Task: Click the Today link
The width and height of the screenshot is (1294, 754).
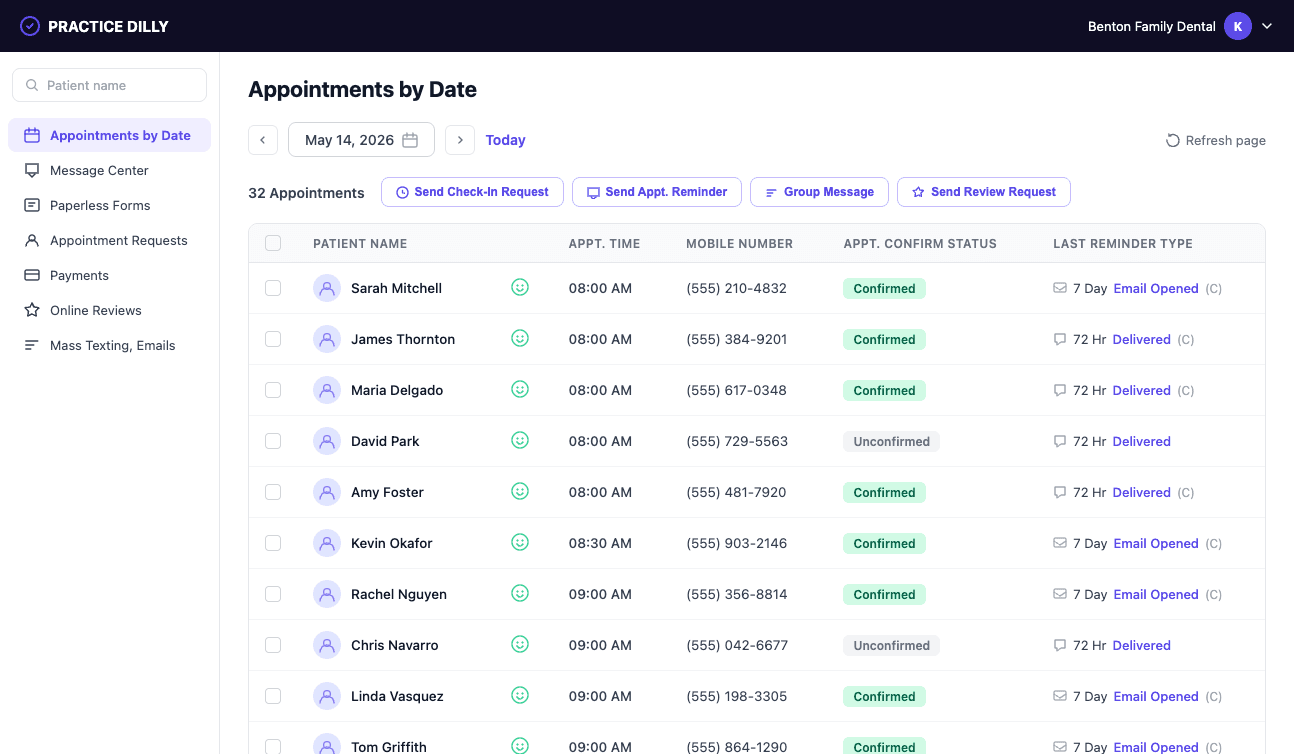Action: 505,140
